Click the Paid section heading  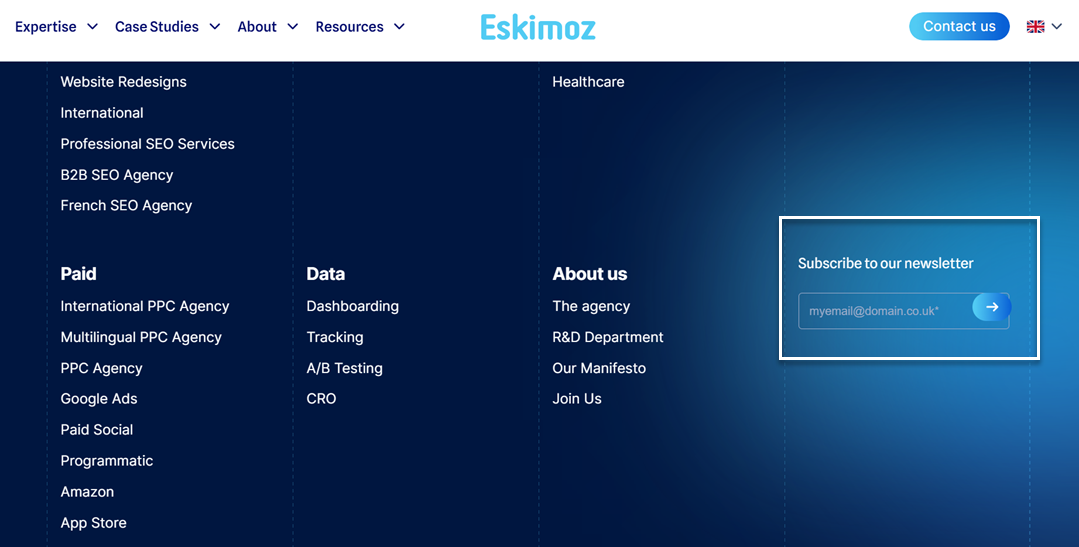(x=78, y=274)
